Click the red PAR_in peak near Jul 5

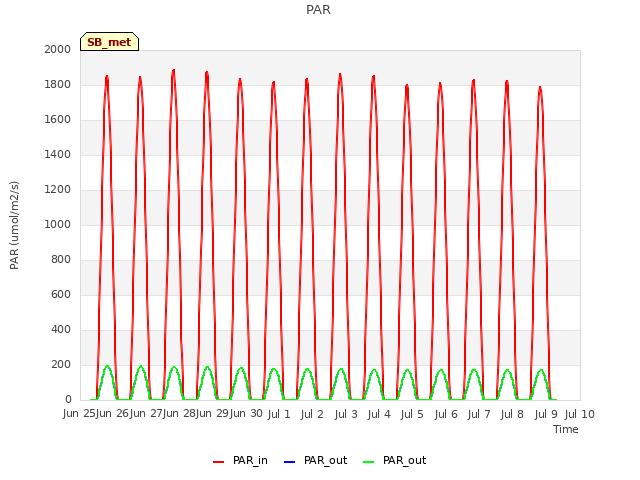click(x=407, y=85)
